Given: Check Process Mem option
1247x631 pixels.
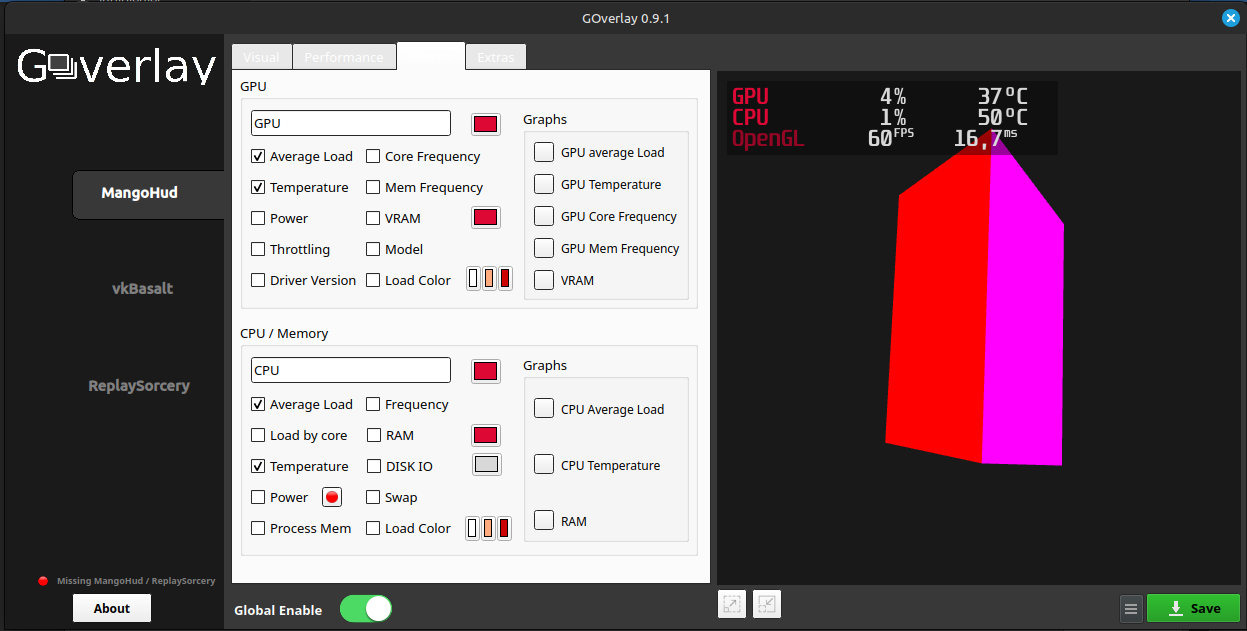Looking at the screenshot, I should click(x=258, y=528).
